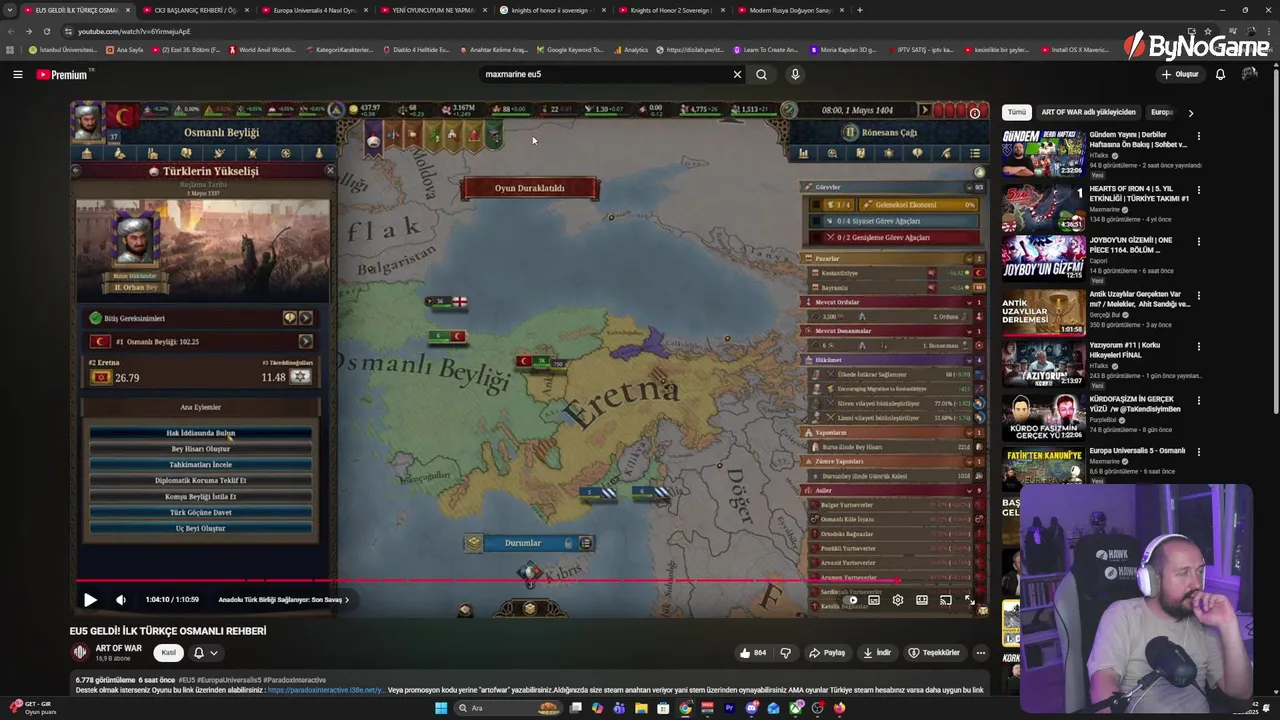Cast the video to a device

point(946,600)
